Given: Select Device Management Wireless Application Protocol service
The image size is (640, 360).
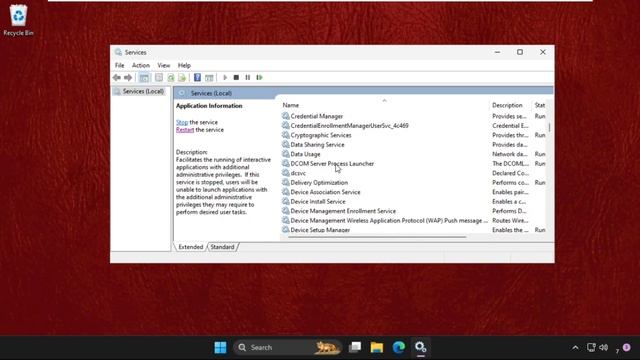Looking at the screenshot, I should pos(389,220).
